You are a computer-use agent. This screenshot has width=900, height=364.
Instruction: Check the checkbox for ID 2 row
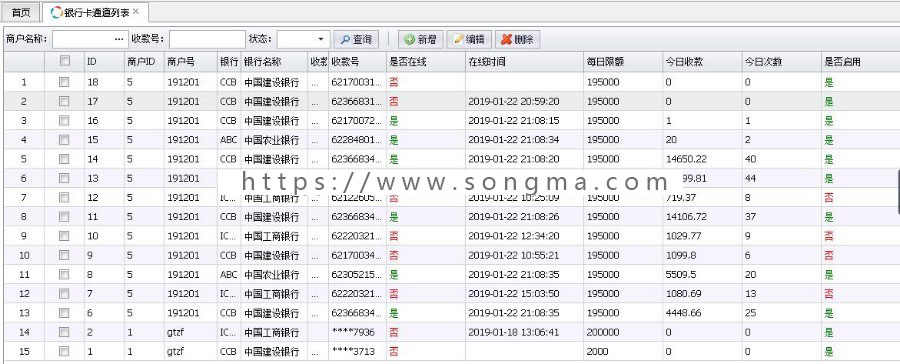(64, 332)
